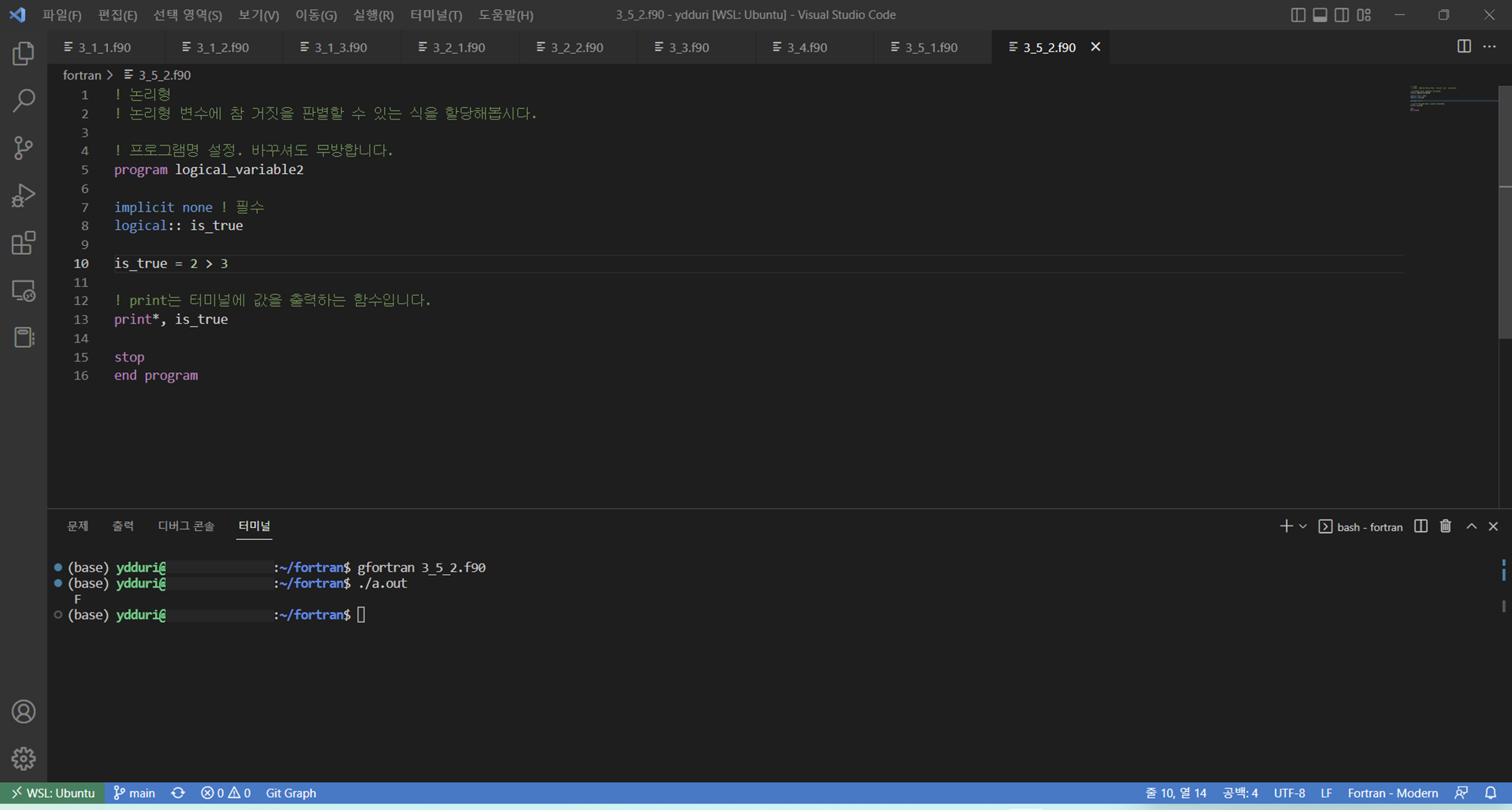Switch to the 문제 (Problems) panel tab
Image resolution: width=1512 pixels, height=810 pixels.
coord(78,526)
